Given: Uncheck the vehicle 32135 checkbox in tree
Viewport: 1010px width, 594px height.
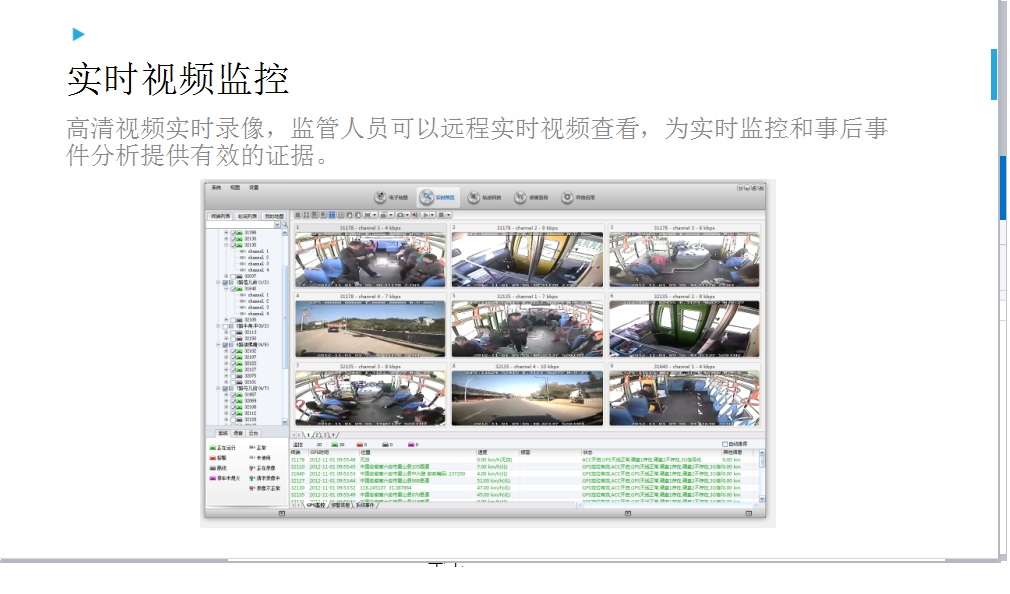Looking at the screenshot, I should click(x=233, y=245).
